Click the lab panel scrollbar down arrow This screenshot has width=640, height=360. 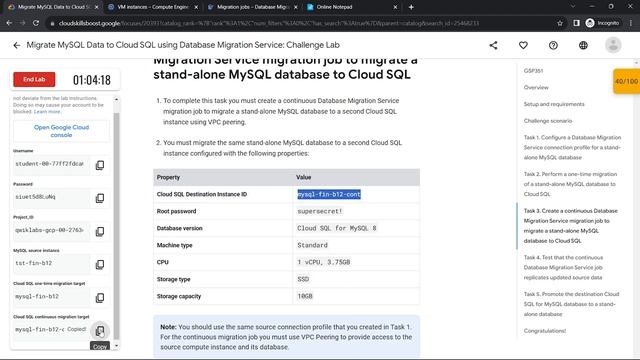pos(116,346)
